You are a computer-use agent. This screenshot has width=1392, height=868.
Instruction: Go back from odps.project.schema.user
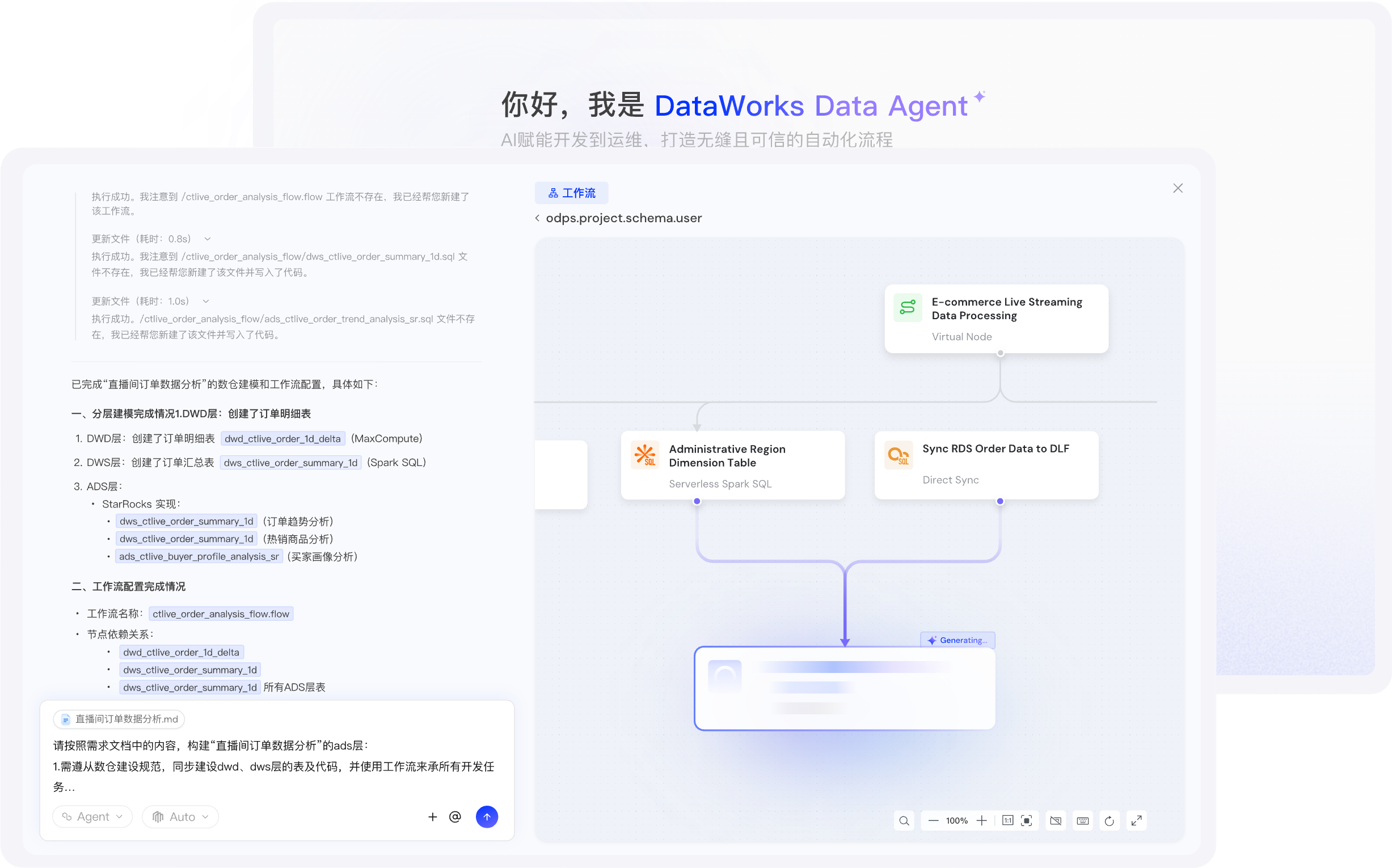[x=538, y=218]
